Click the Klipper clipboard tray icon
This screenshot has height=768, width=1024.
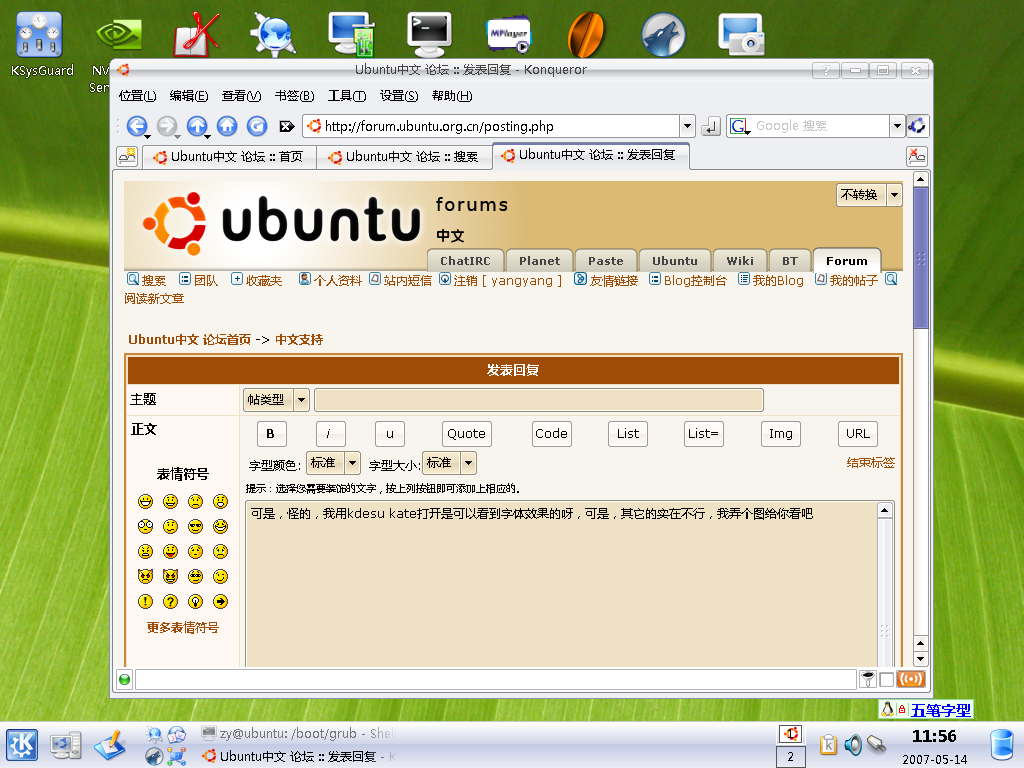828,744
